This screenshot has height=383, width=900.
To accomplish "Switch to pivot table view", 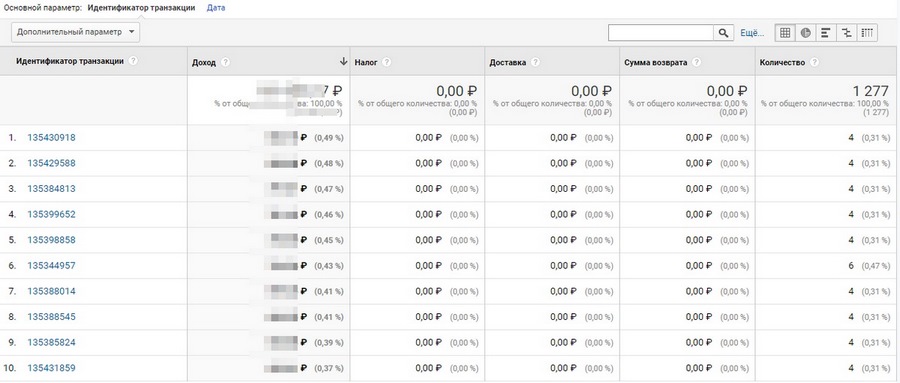I will pyautogui.click(x=867, y=33).
